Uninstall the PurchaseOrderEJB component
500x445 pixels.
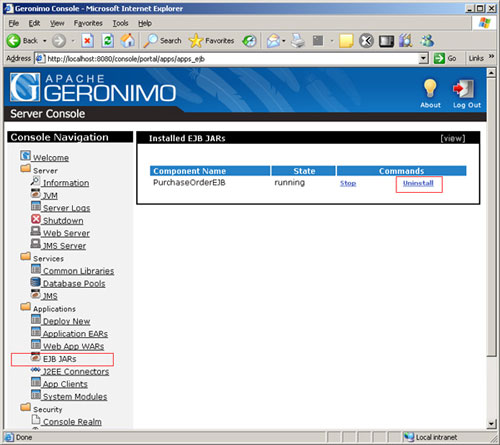418,183
